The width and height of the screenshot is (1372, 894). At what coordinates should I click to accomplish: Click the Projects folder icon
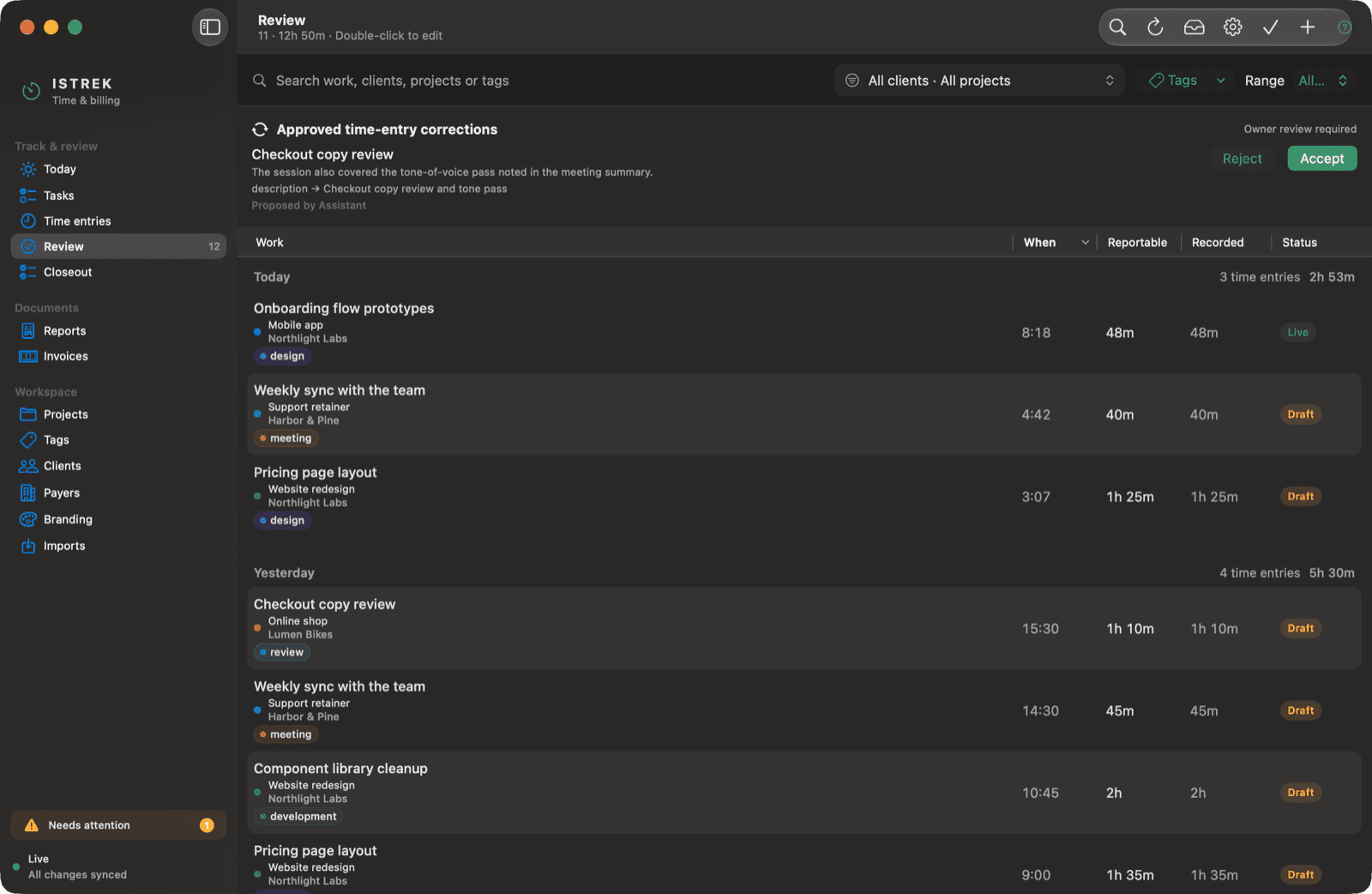coord(28,414)
